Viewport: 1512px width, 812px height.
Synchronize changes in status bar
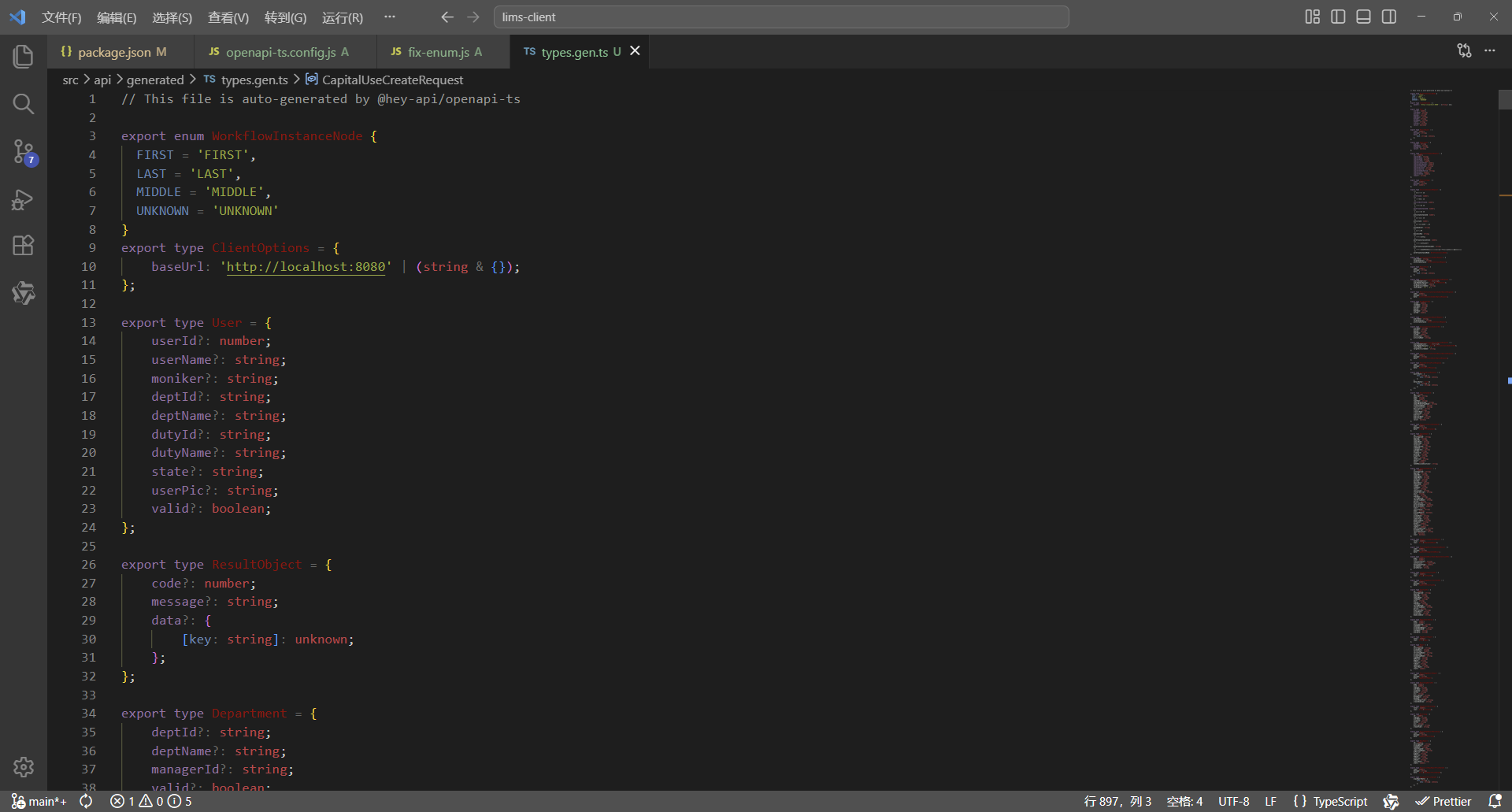(86, 801)
